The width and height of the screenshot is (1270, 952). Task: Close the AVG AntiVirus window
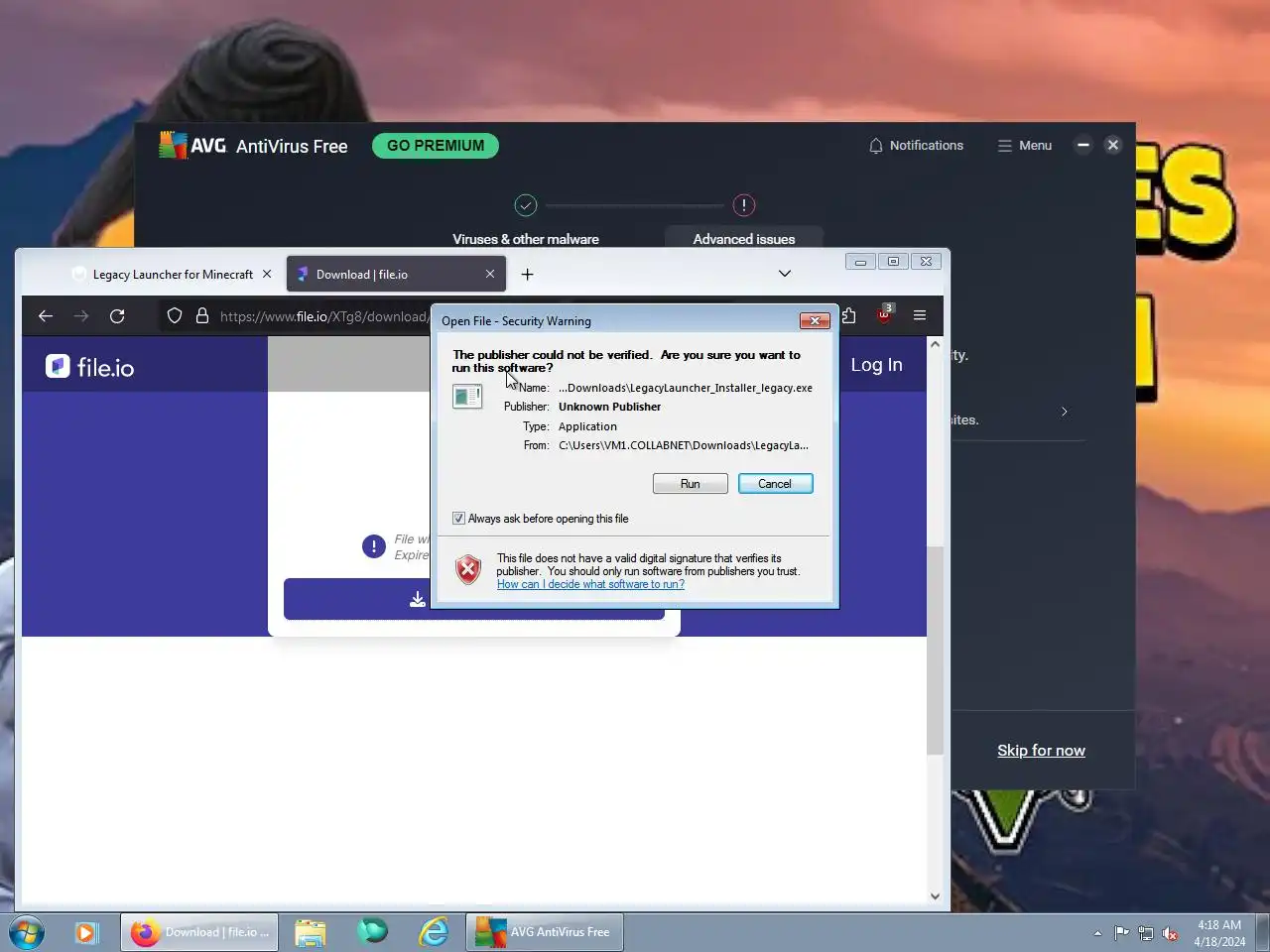(x=1113, y=145)
